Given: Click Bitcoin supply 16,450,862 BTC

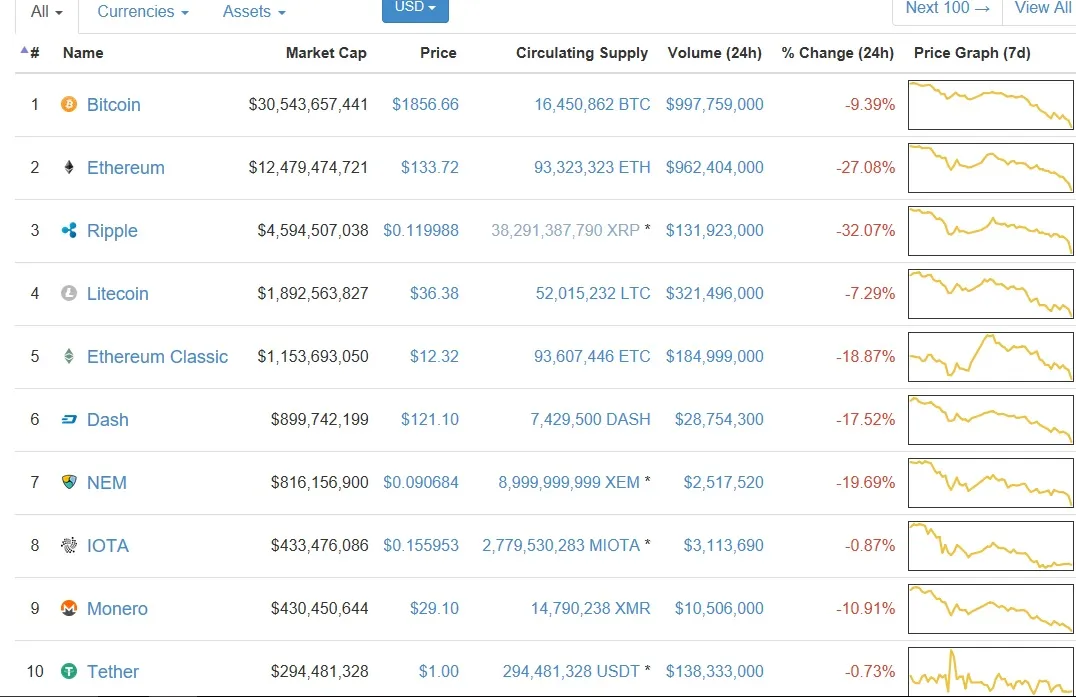Looking at the screenshot, I should 592,104.
